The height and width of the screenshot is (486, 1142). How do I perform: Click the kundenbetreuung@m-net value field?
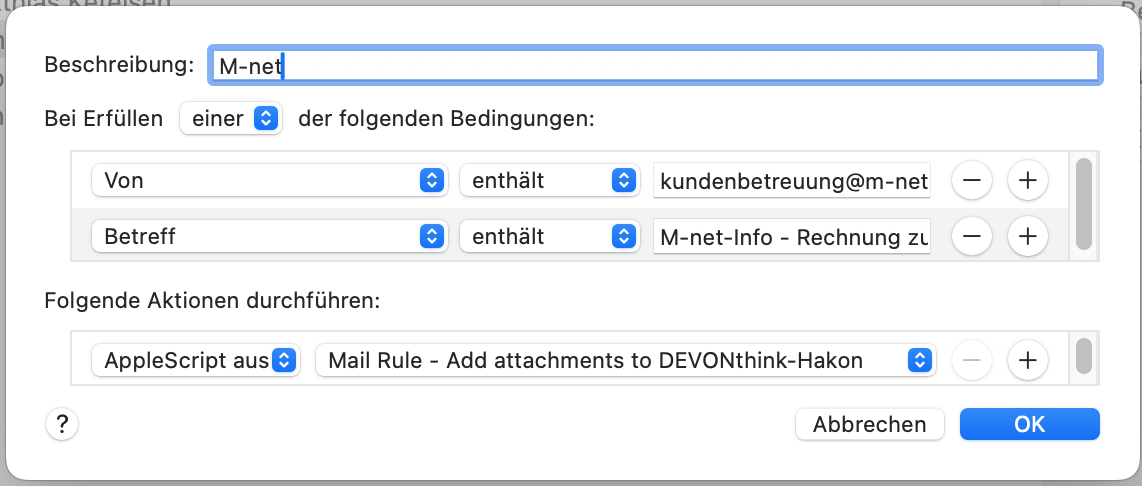tap(792, 181)
